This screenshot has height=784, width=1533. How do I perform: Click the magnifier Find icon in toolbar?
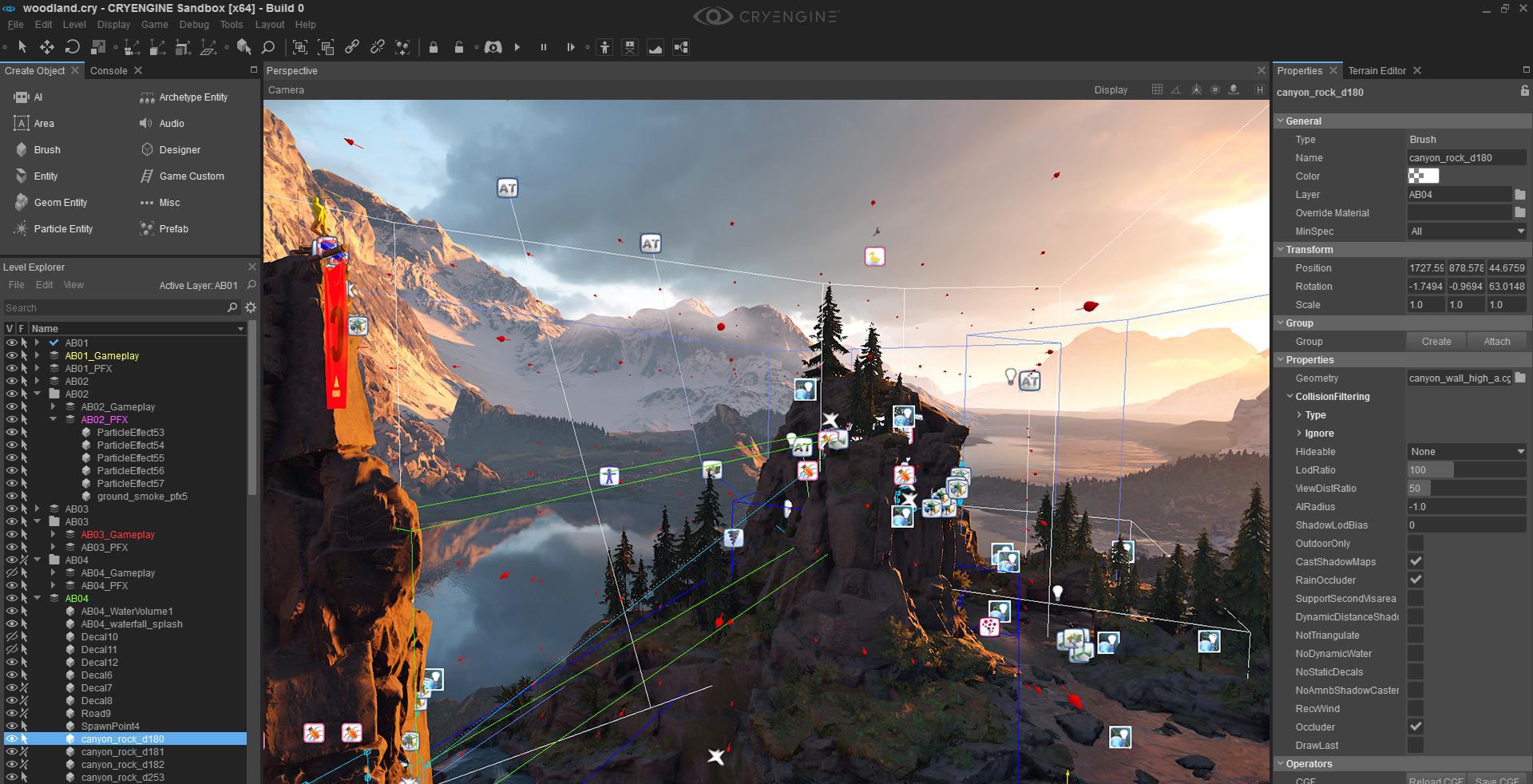coord(268,47)
